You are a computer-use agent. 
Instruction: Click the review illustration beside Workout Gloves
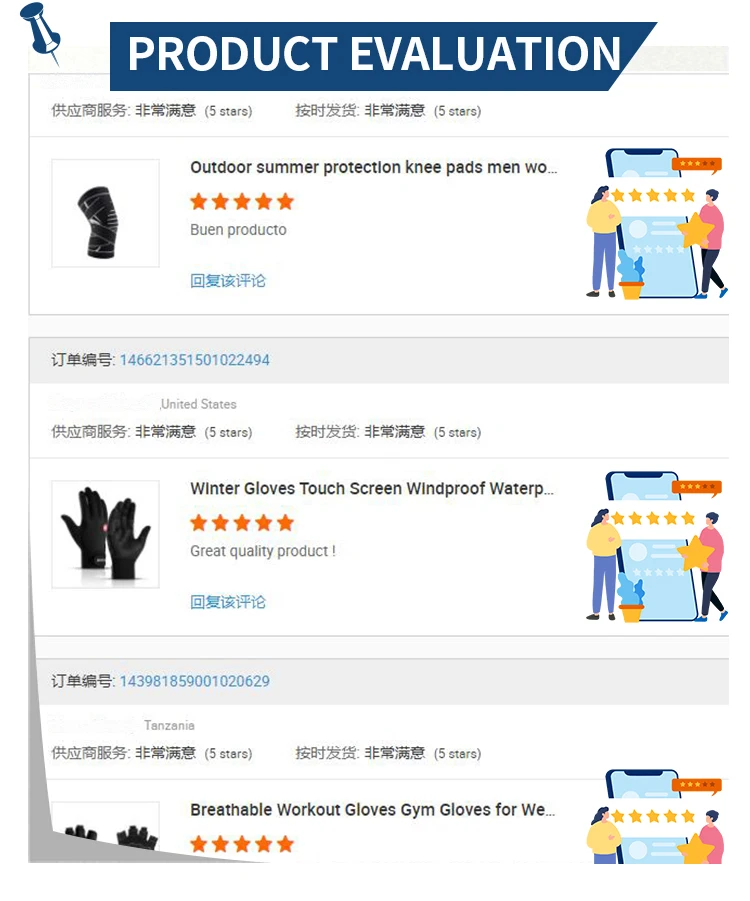click(x=656, y=817)
